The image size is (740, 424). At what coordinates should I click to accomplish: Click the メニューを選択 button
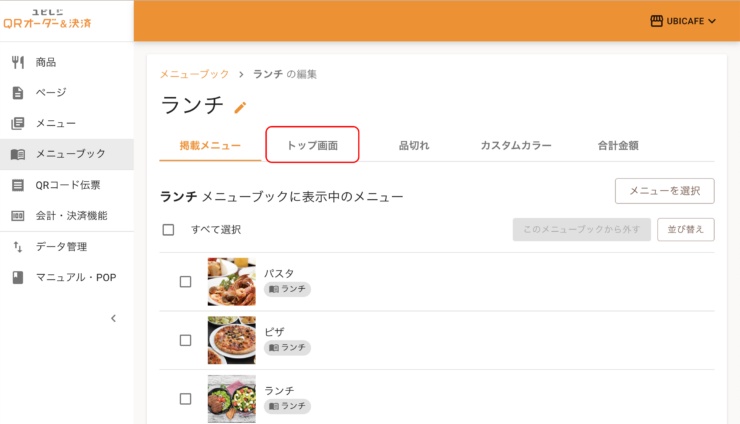pos(664,191)
